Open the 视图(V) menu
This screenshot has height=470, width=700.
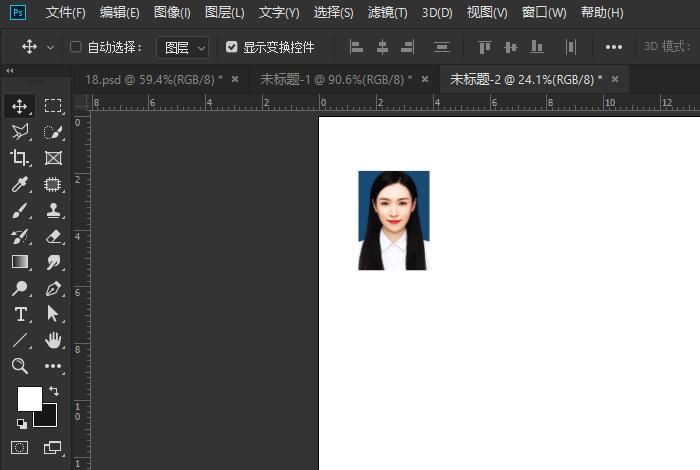click(x=487, y=12)
